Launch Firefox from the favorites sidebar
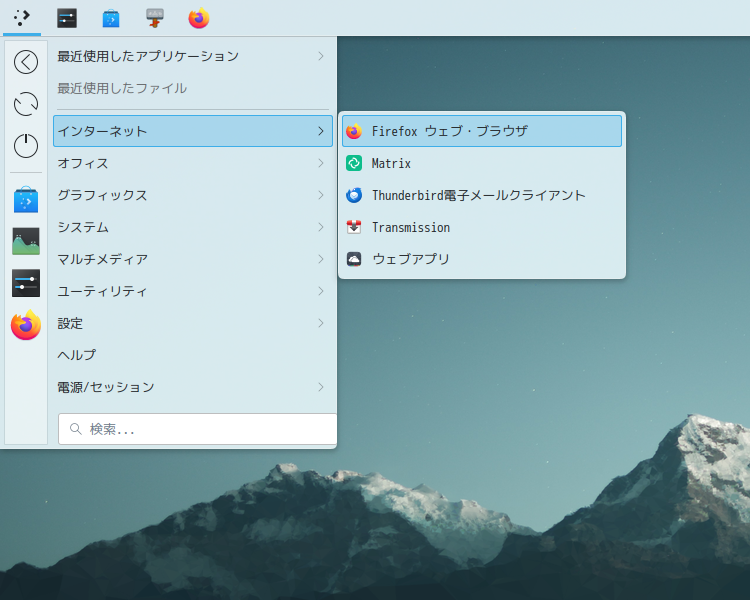 [26, 325]
